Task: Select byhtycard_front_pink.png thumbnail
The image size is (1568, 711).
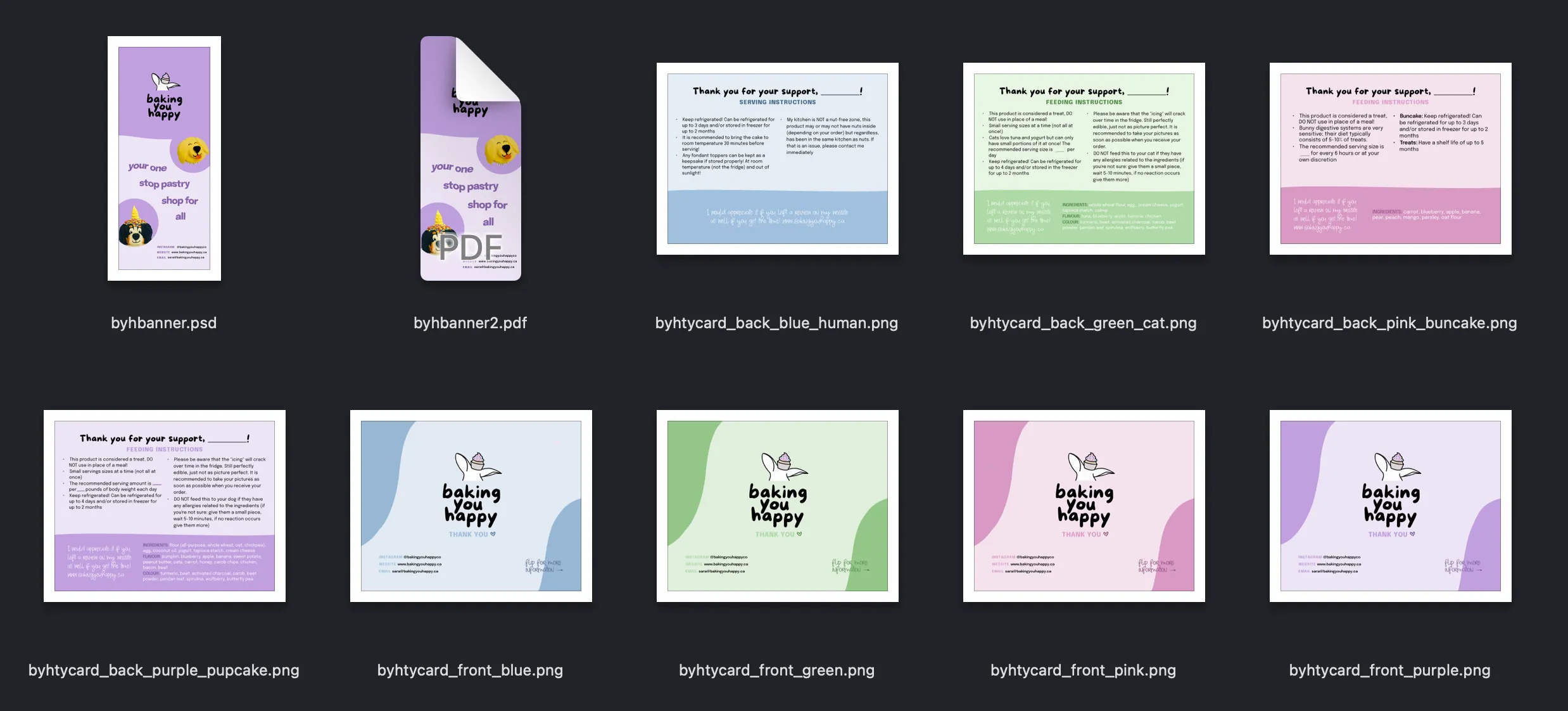Action: click(1083, 505)
